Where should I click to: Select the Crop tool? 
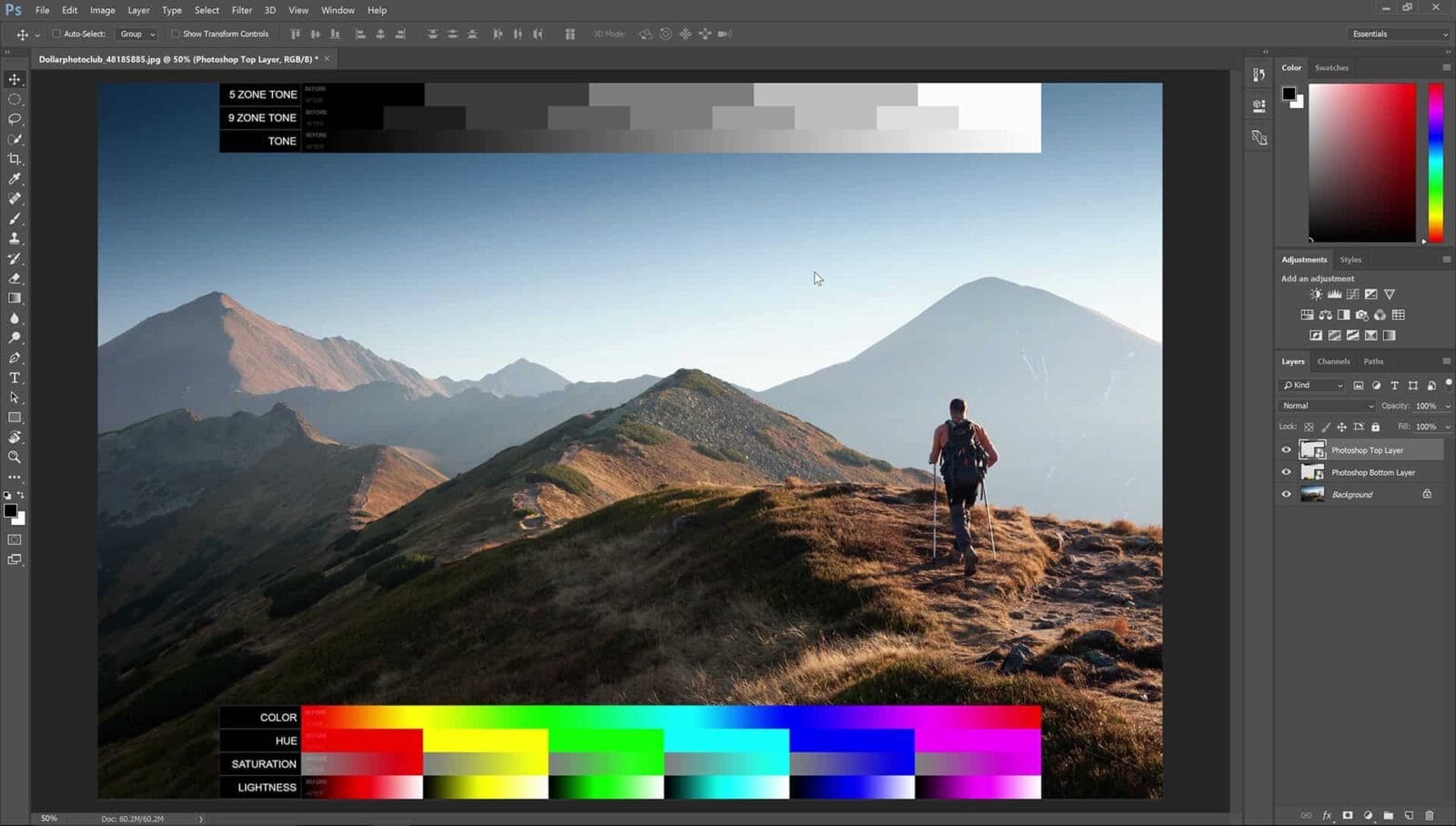(15, 157)
